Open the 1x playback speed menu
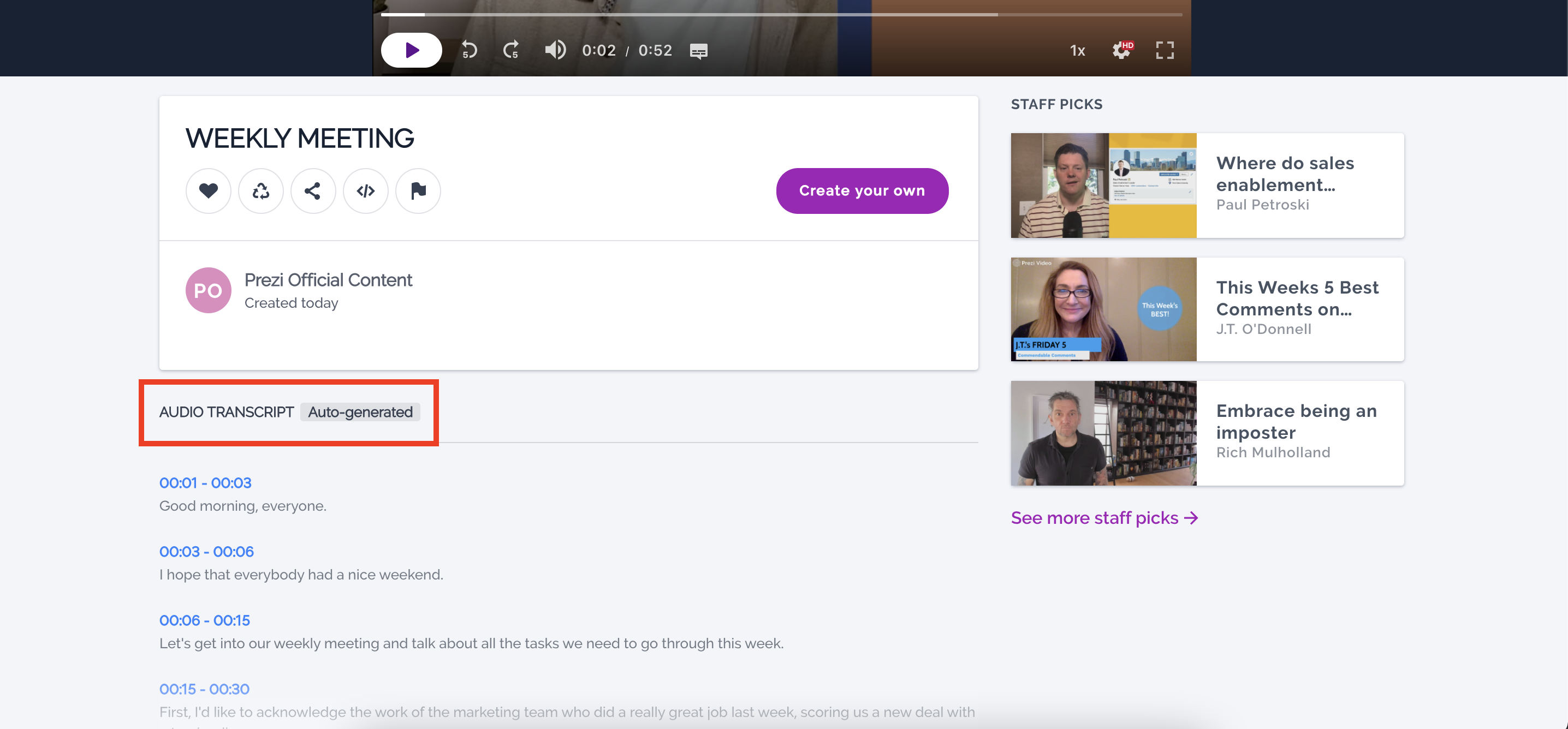Viewport: 1568px width, 729px height. click(1077, 51)
